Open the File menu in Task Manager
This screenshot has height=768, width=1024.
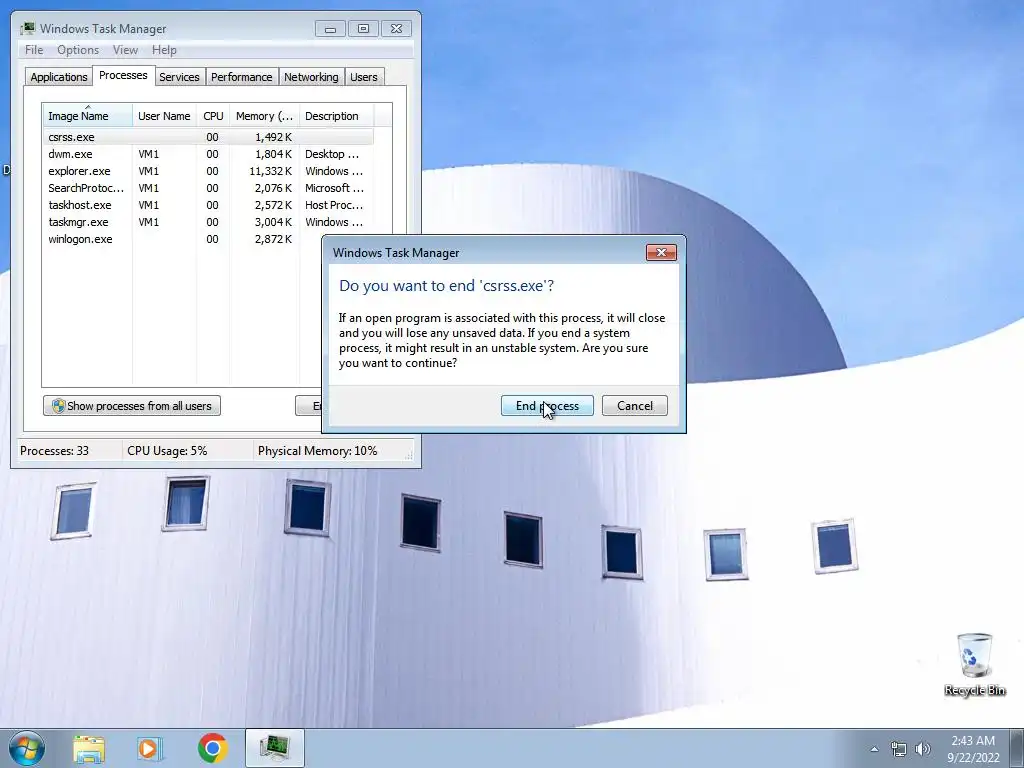(x=34, y=50)
